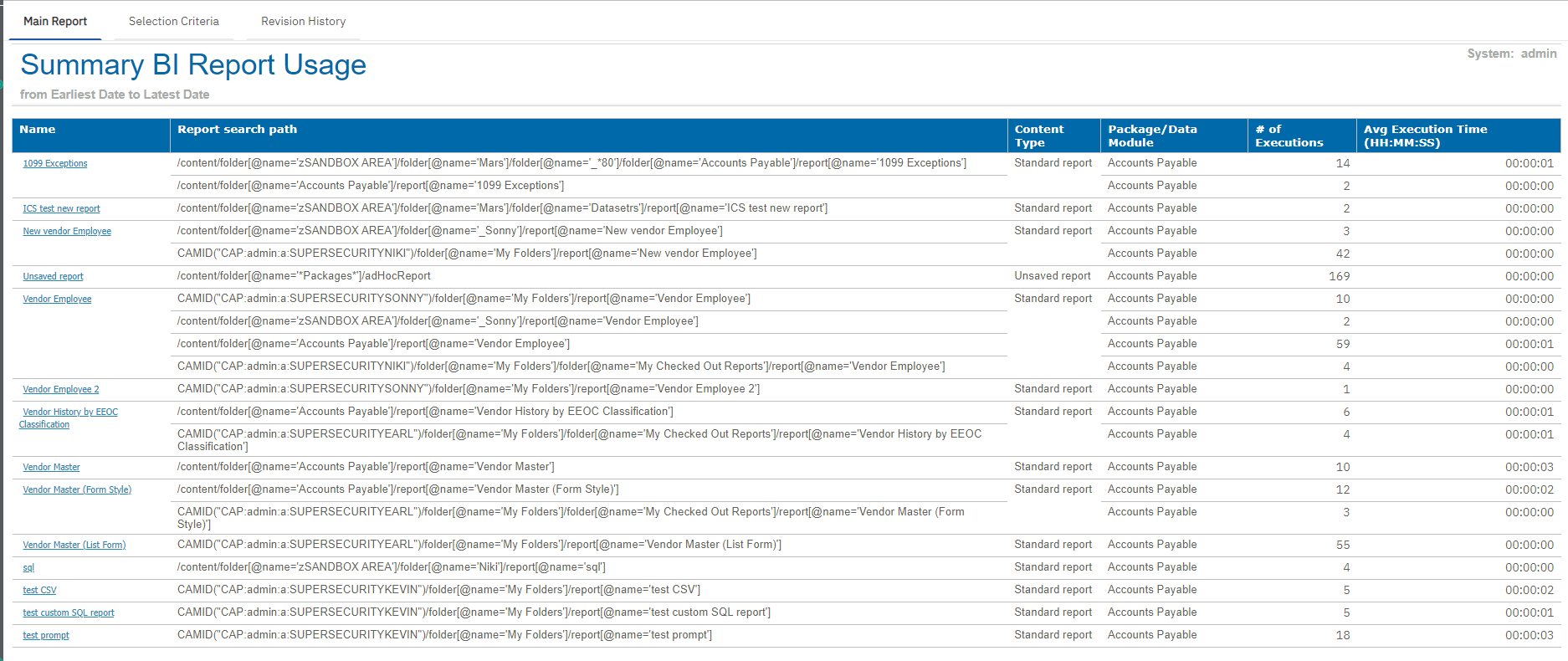Open the Vendor Employee report link

tap(57, 300)
